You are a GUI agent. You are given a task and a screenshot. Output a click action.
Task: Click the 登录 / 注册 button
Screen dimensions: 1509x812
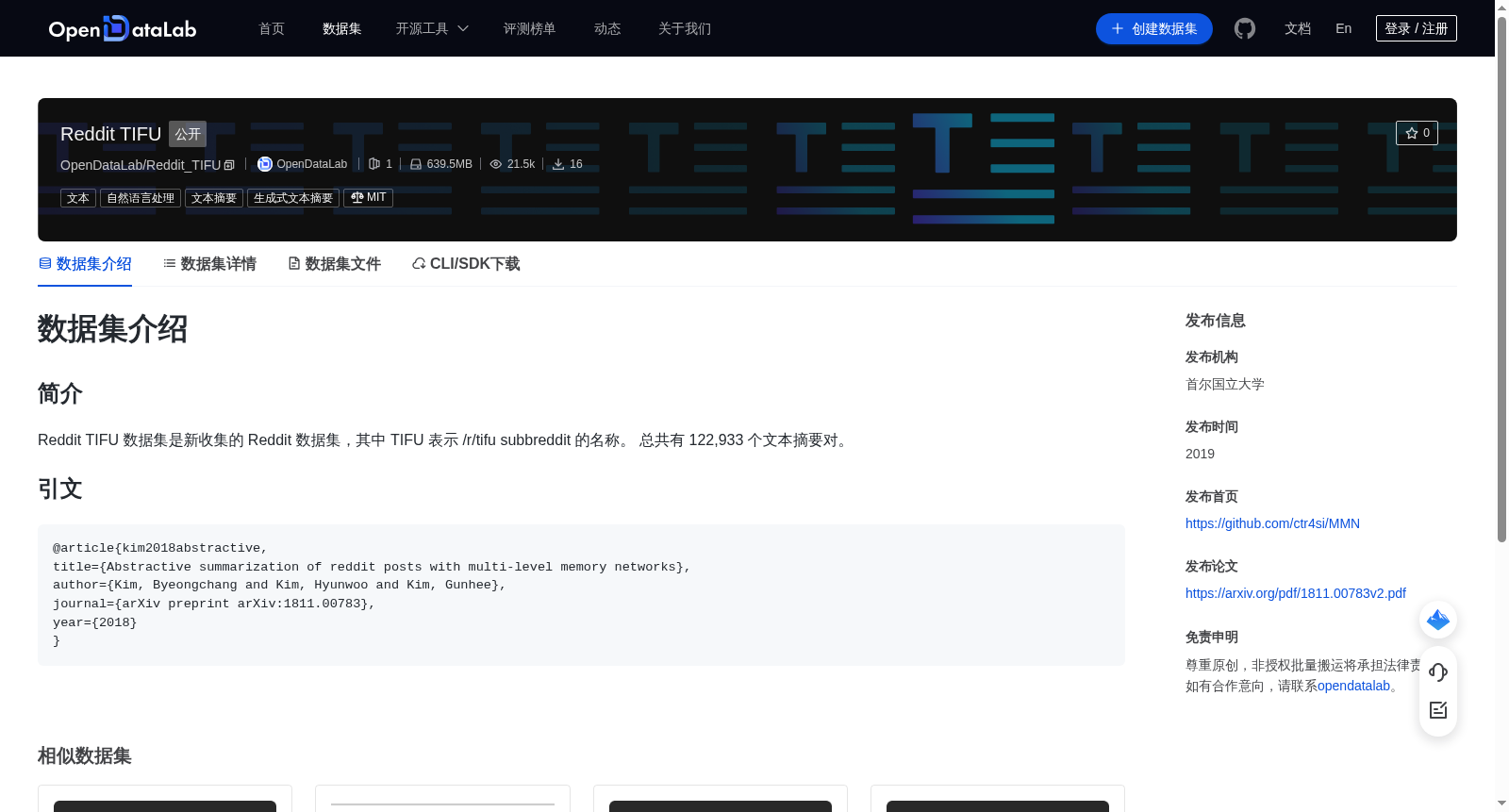pyautogui.click(x=1417, y=28)
